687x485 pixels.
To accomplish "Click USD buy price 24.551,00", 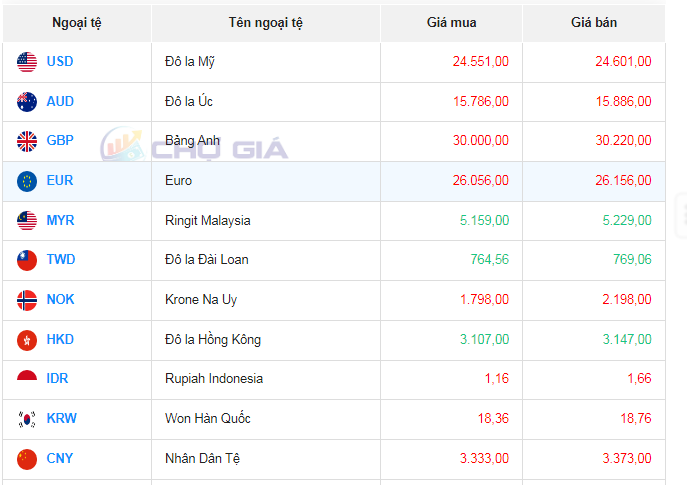I will coord(481,61).
